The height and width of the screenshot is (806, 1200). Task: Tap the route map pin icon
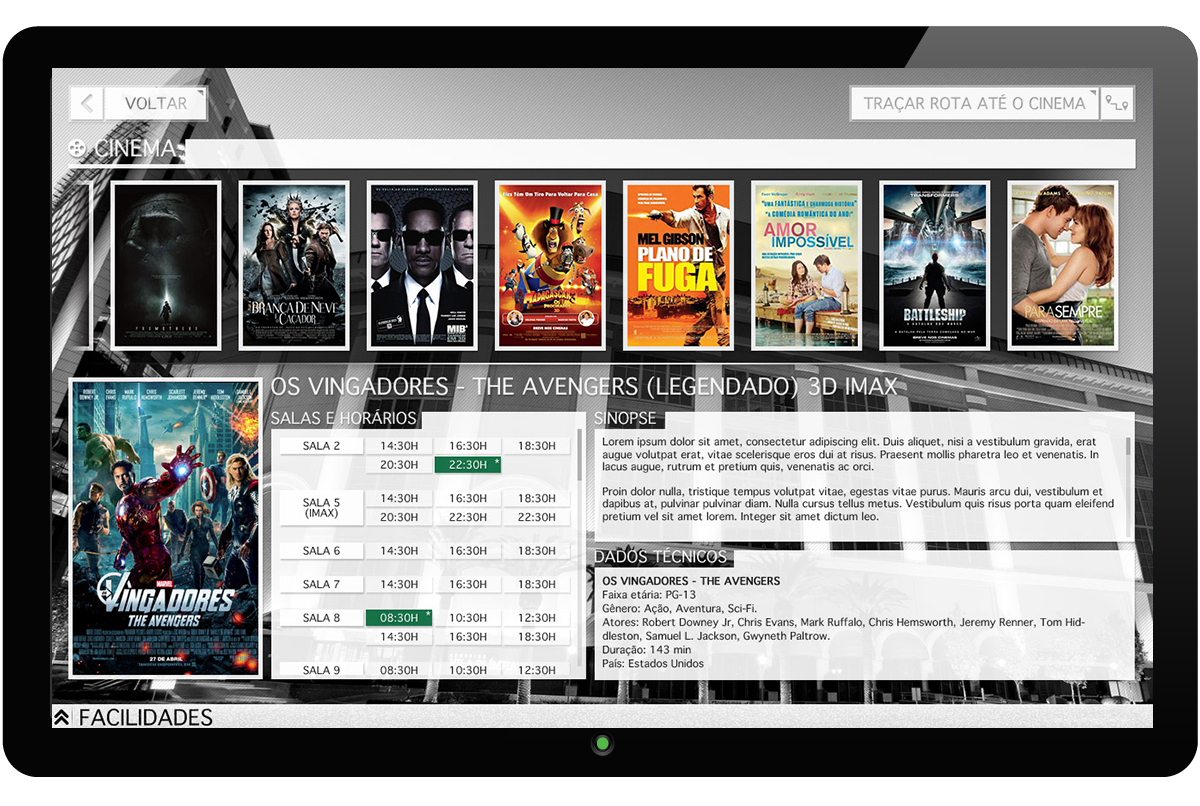point(1117,103)
